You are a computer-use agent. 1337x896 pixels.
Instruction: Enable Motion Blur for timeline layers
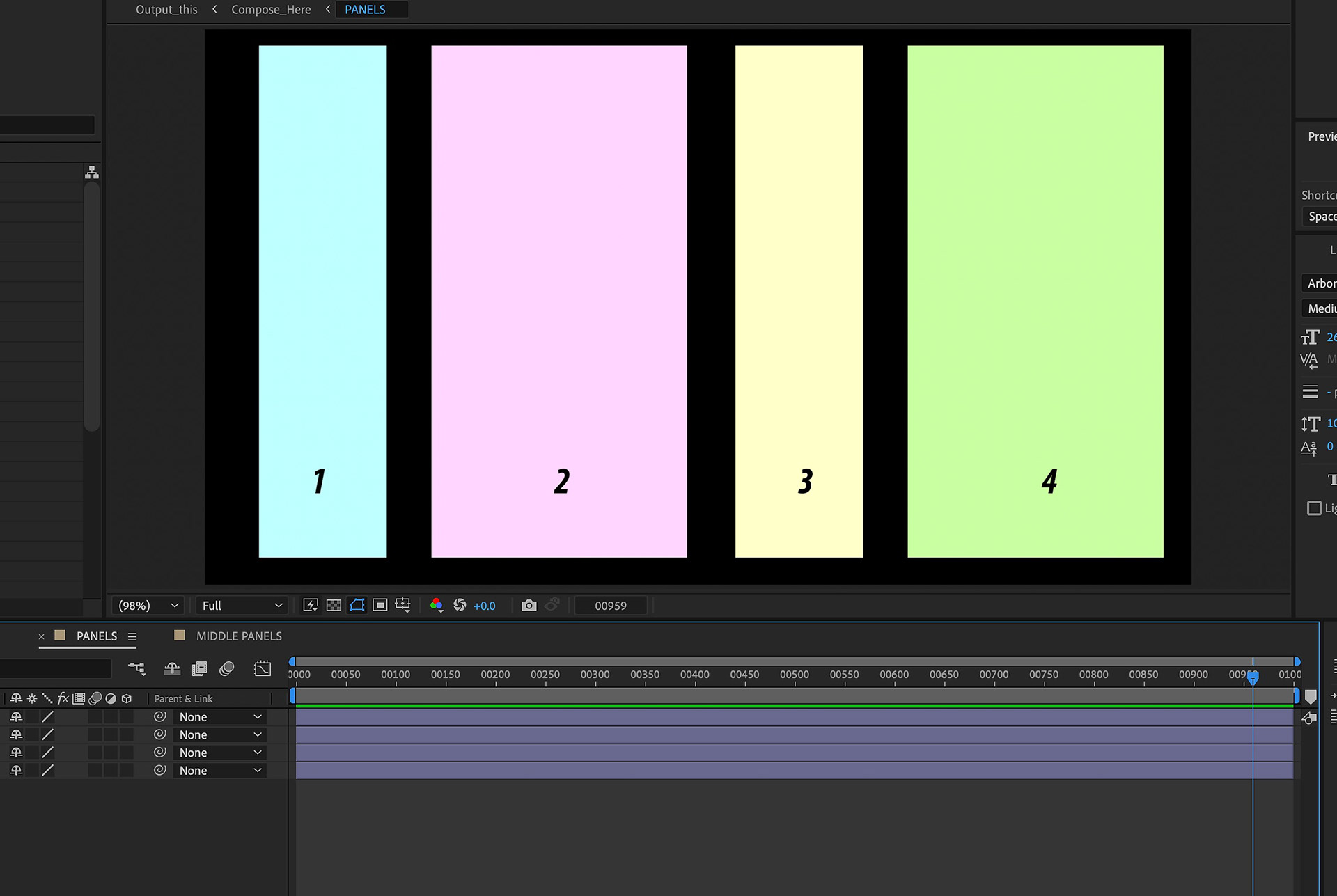click(227, 669)
